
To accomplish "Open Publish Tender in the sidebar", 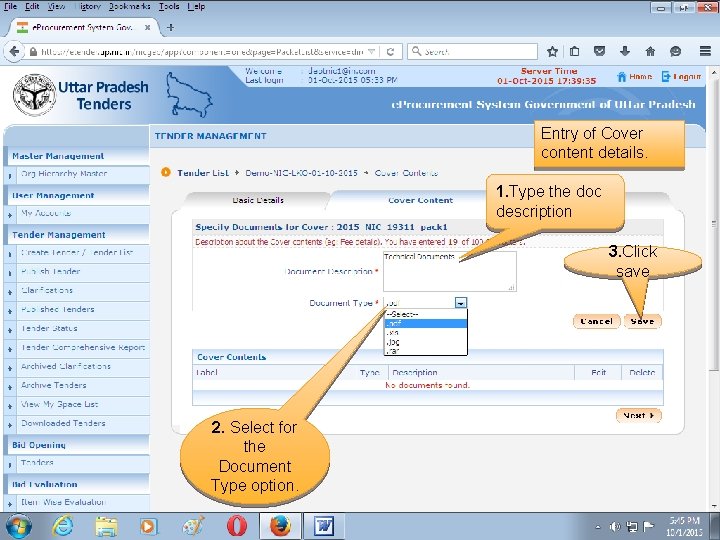I will click(51, 271).
